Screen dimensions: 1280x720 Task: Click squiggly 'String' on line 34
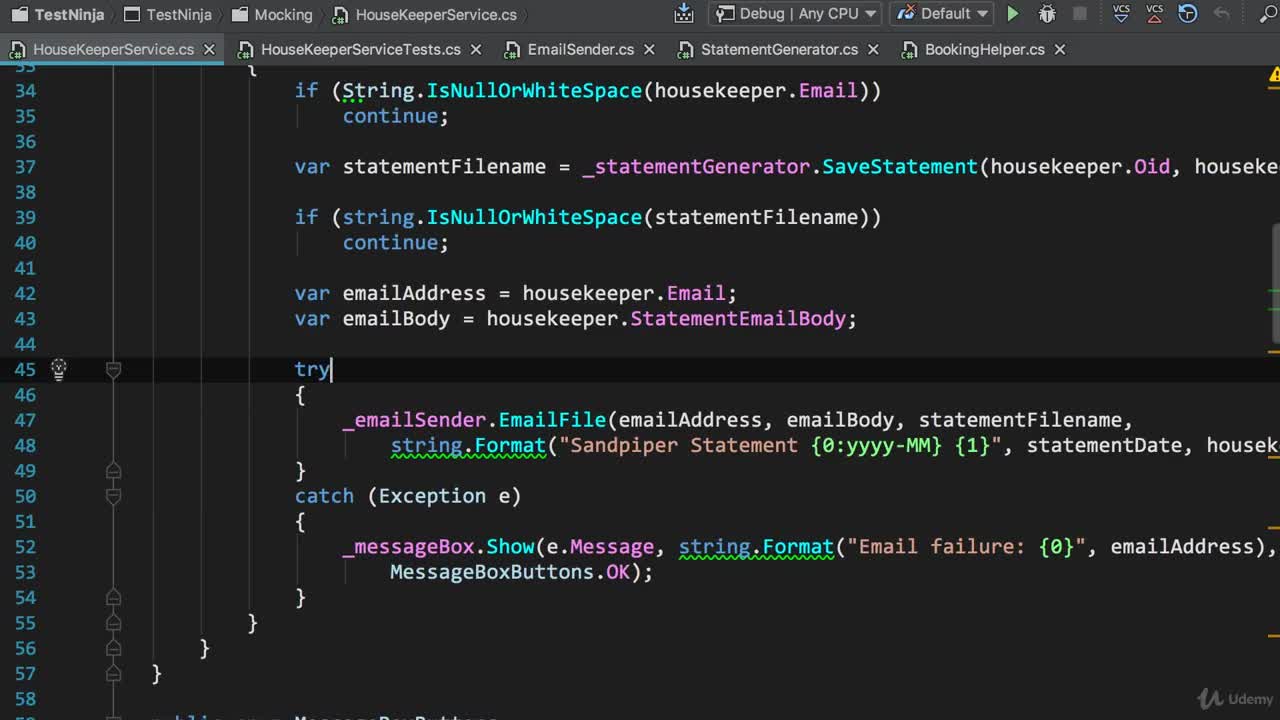coord(378,91)
